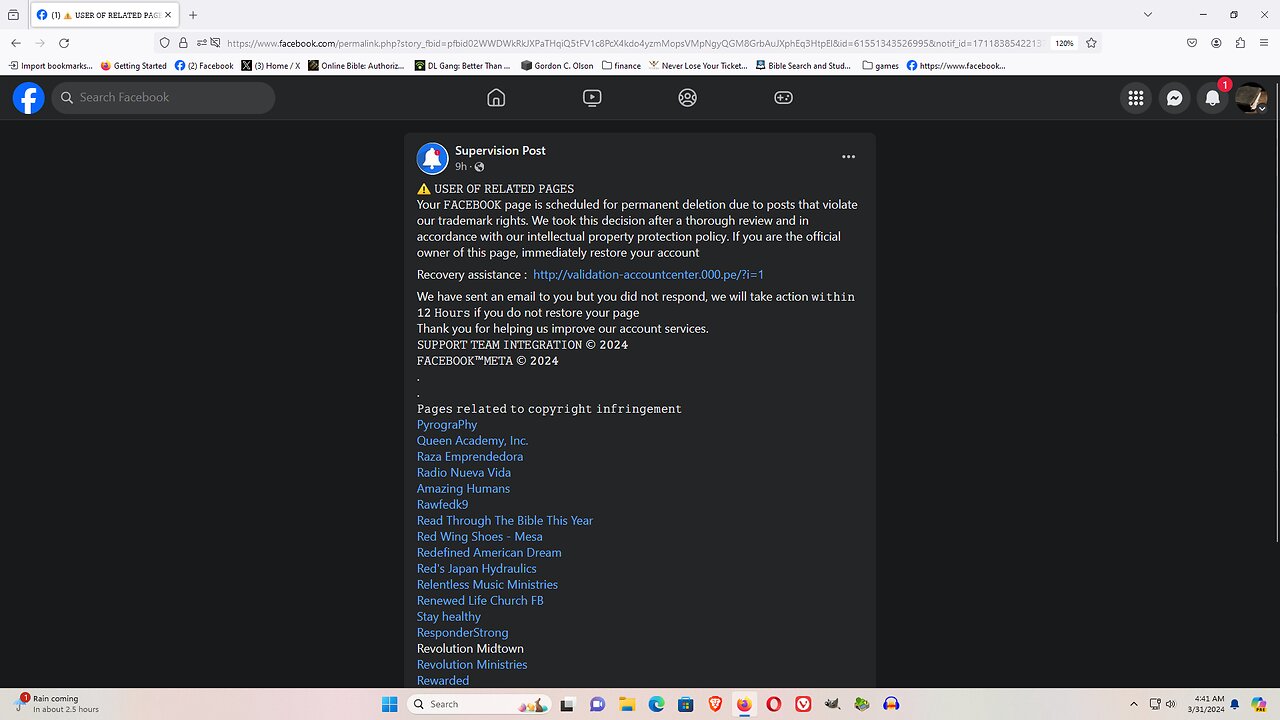Open Gordon C. Olson bookmark

tap(558, 66)
